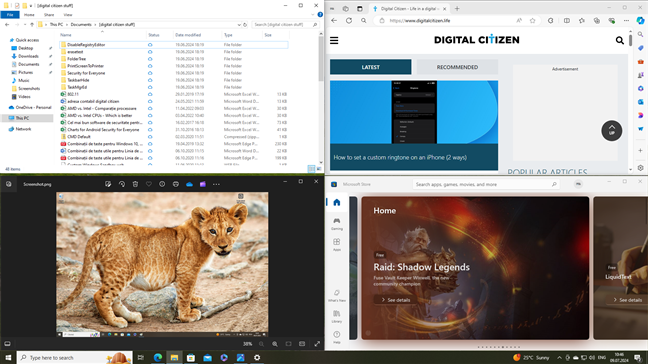Open the Share ribbon tab in Explorer

coord(49,15)
